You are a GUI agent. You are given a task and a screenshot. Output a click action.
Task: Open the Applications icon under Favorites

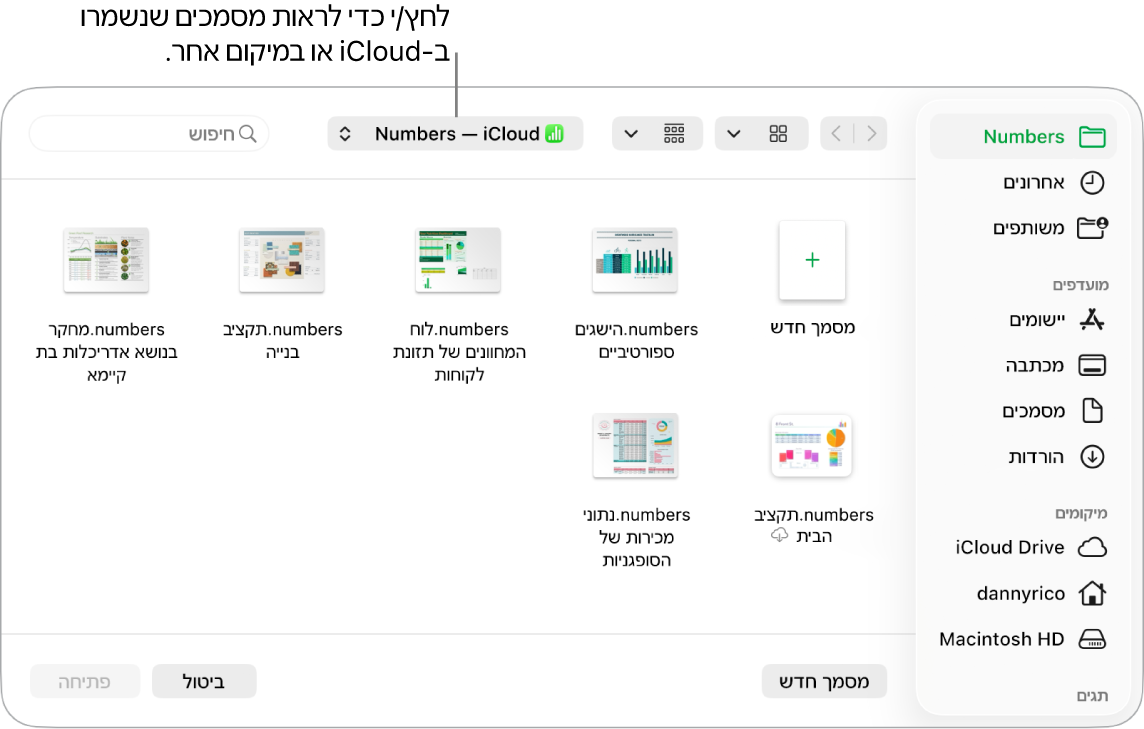tap(1092, 320)
